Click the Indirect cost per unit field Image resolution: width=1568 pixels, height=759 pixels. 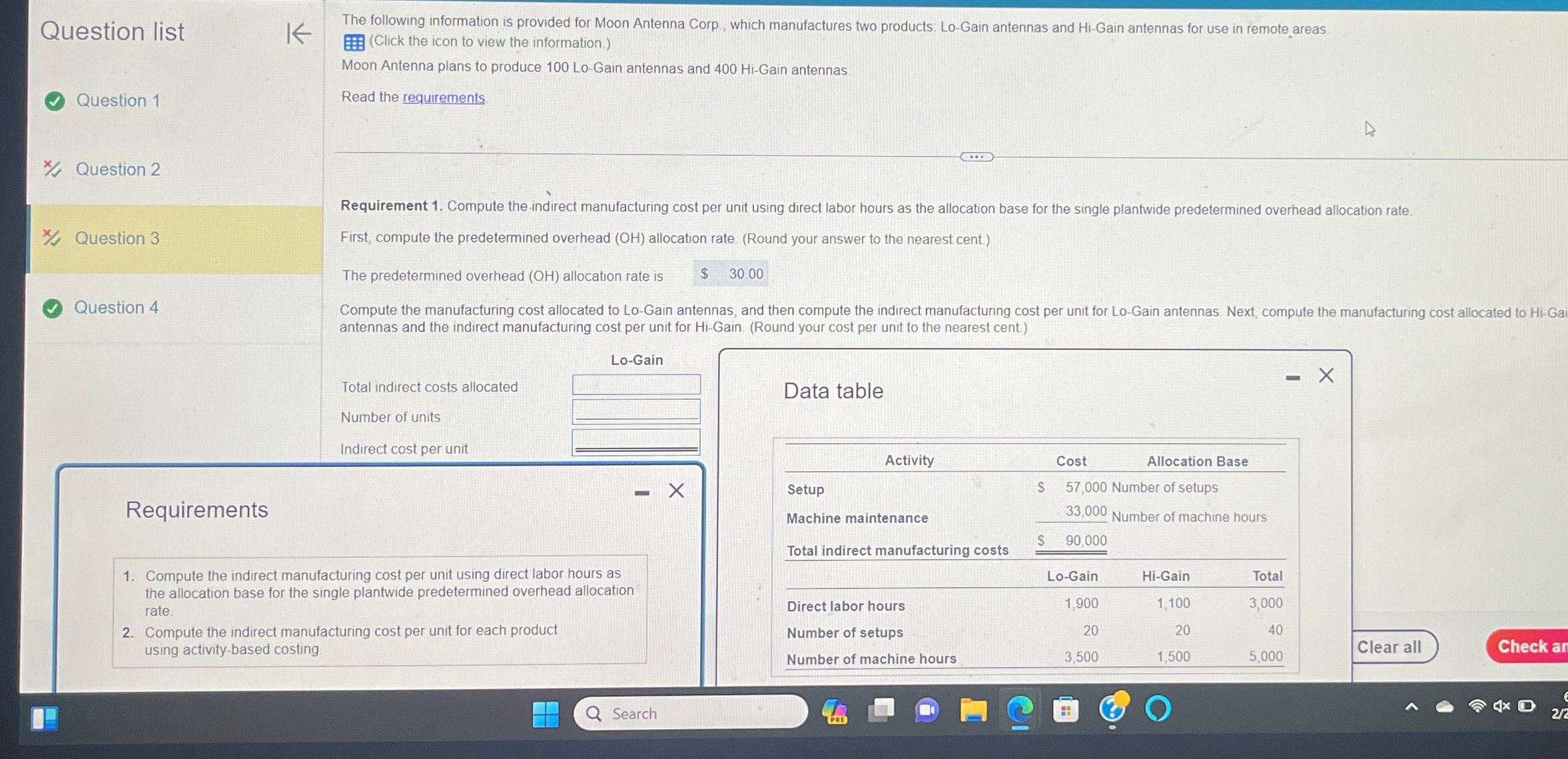click(636, 442)
